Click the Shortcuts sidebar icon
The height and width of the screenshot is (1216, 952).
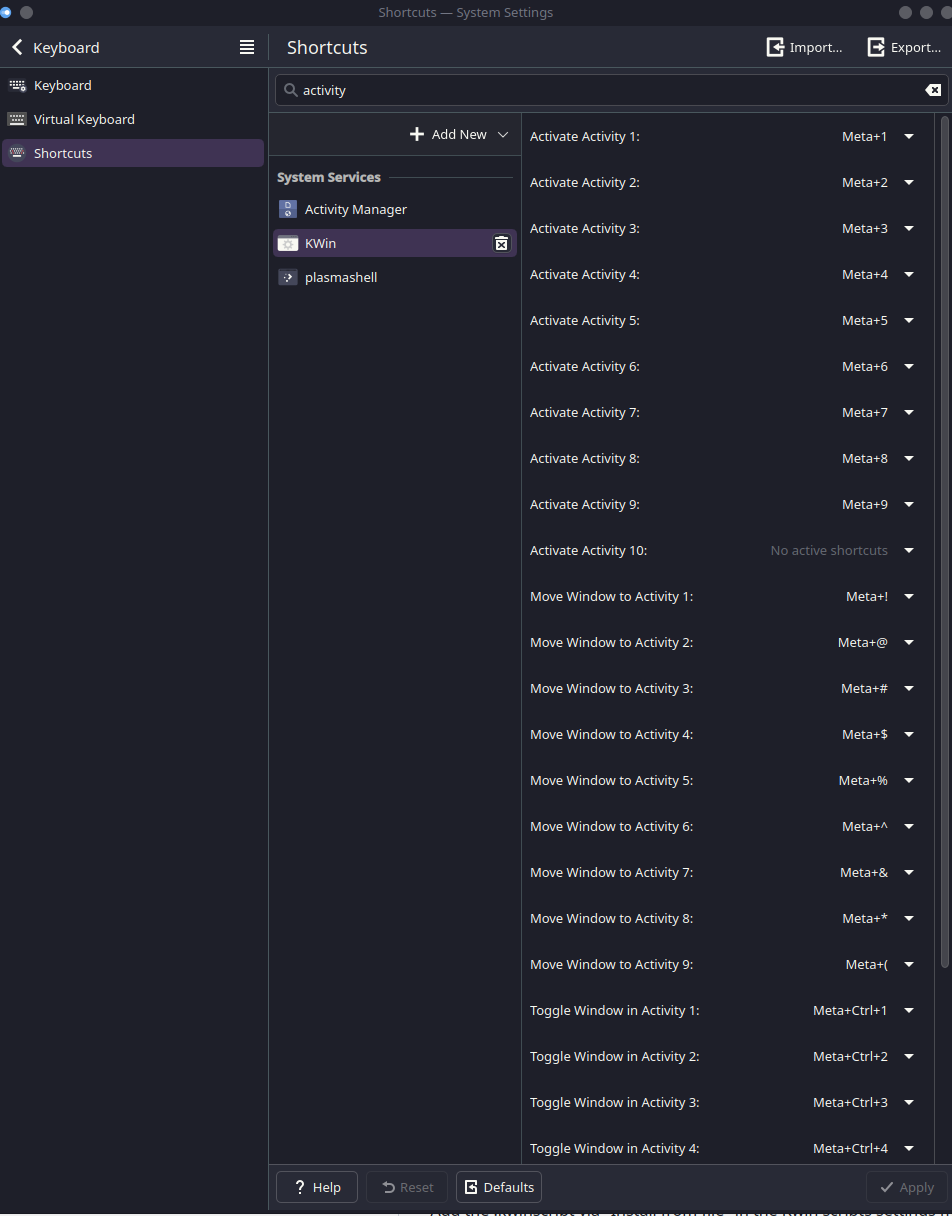tap(17, 153)
